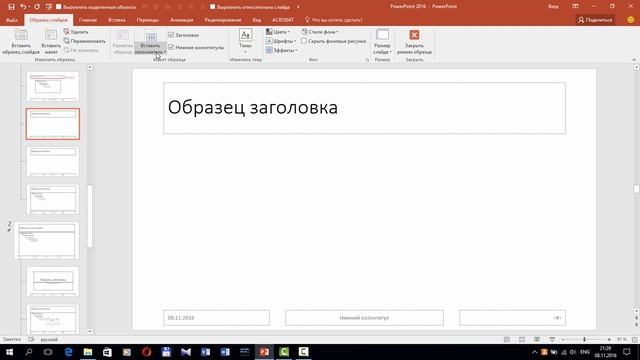
Task: Switch to the Рецензирование tab
Action: tap(223, 20)
